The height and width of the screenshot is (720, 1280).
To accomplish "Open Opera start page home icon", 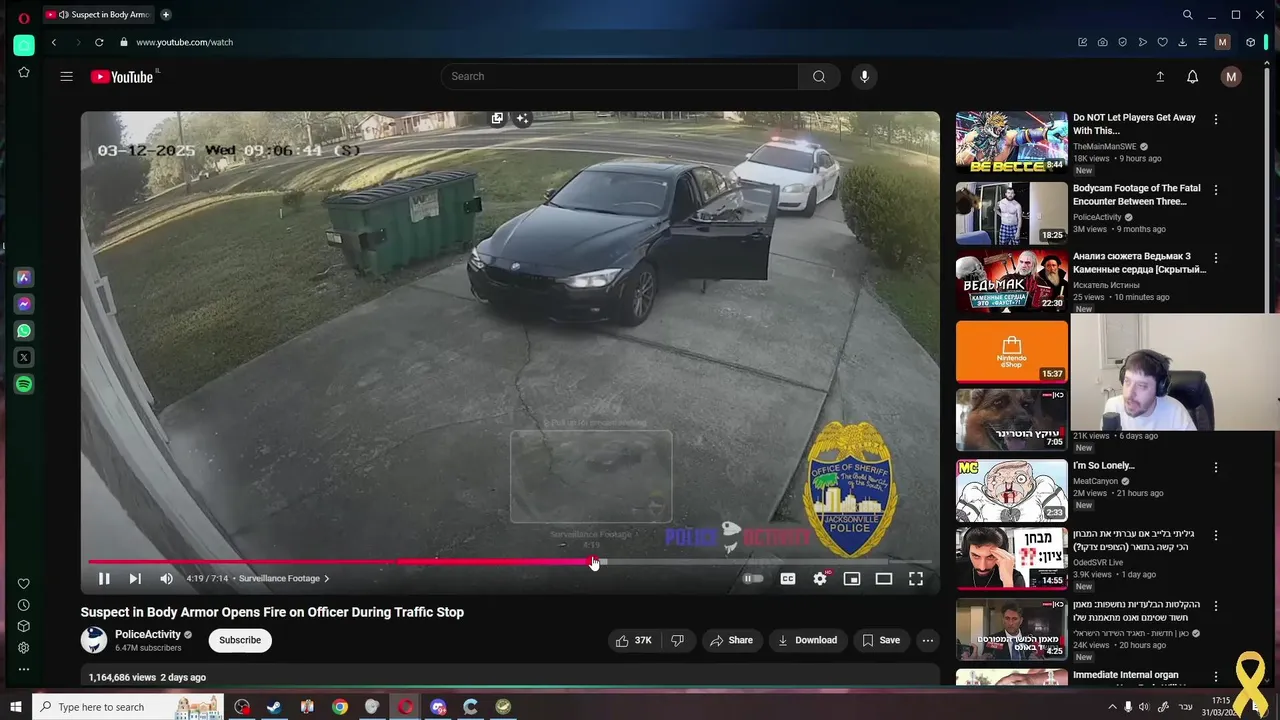I will point(24,45).
